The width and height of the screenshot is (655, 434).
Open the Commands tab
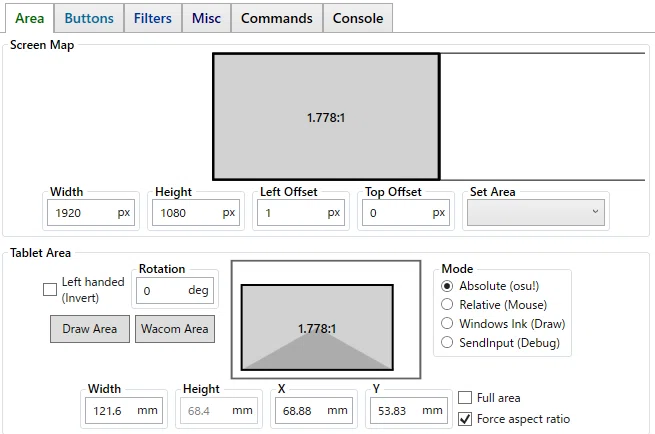click(277, 18)
